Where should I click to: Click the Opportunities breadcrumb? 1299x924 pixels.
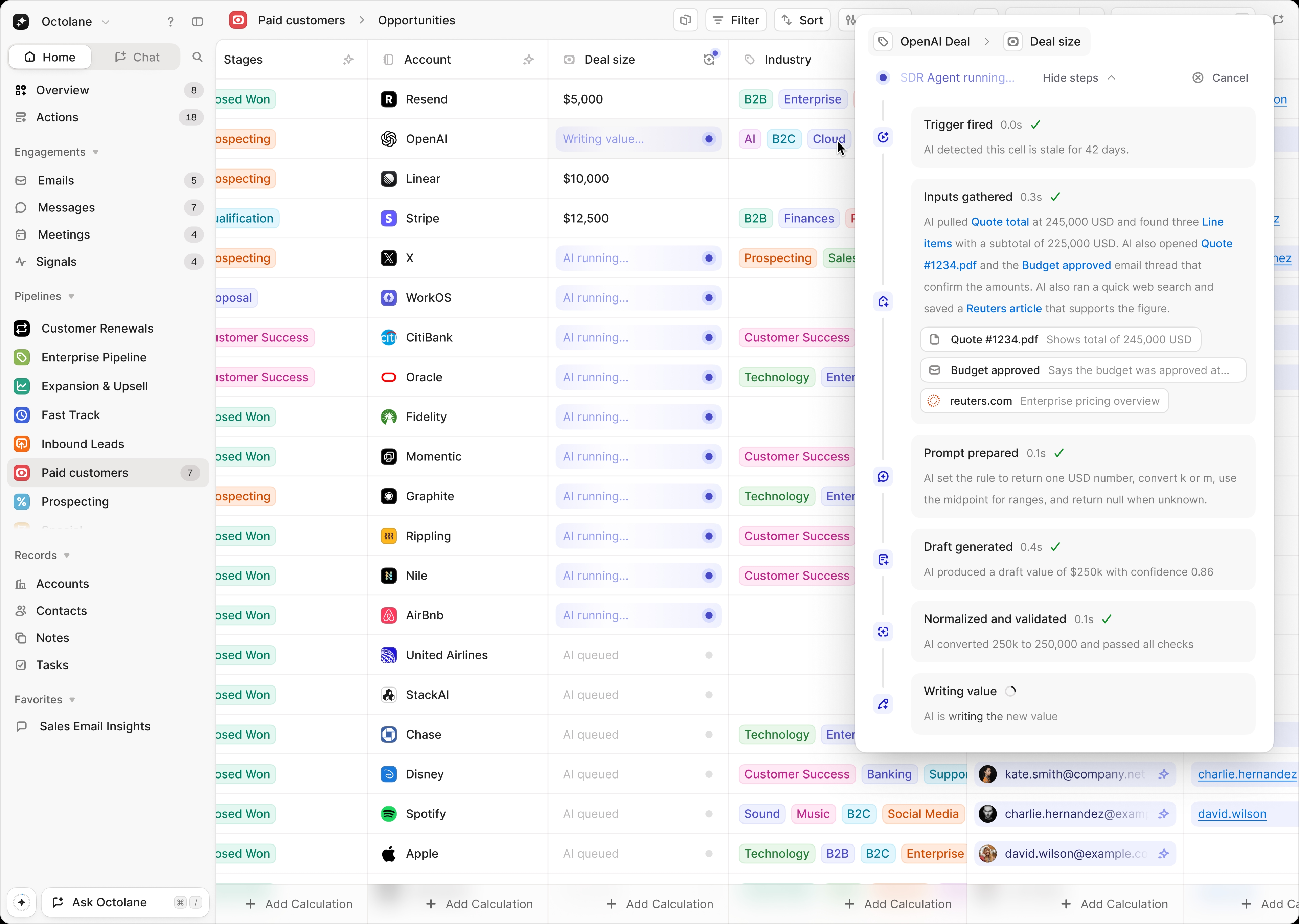click(417, 21)
